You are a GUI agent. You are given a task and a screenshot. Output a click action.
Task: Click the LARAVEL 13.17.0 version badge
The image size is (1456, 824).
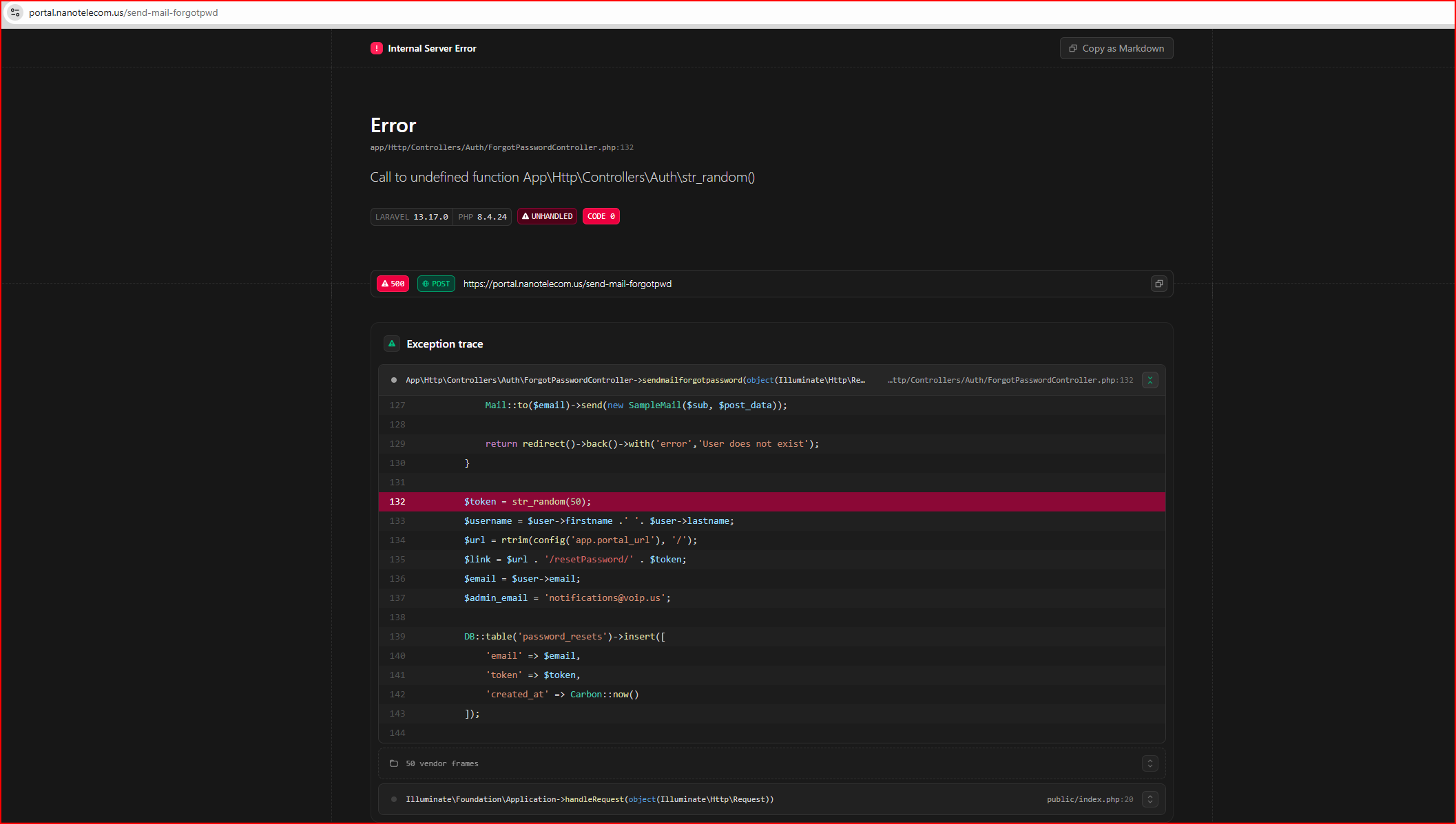[x=412, y=217]
